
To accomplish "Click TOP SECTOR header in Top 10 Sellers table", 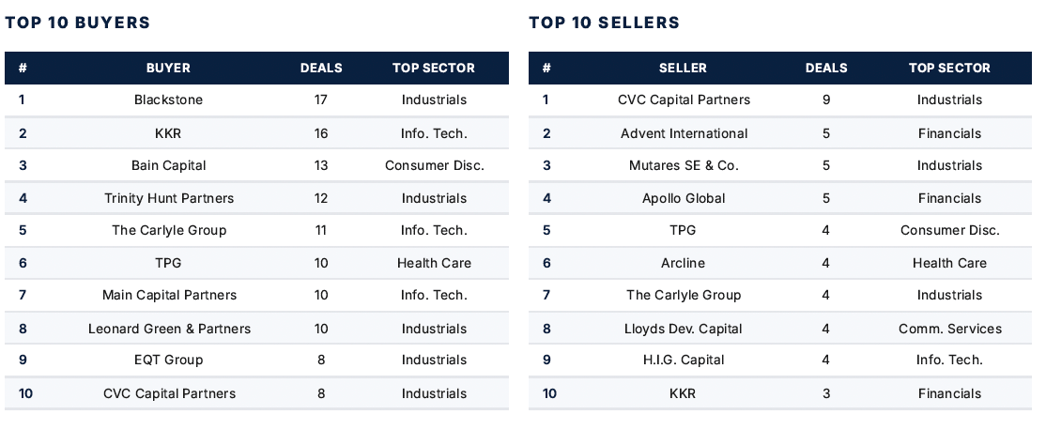I will pyautogui.click(x=949, y=68).
